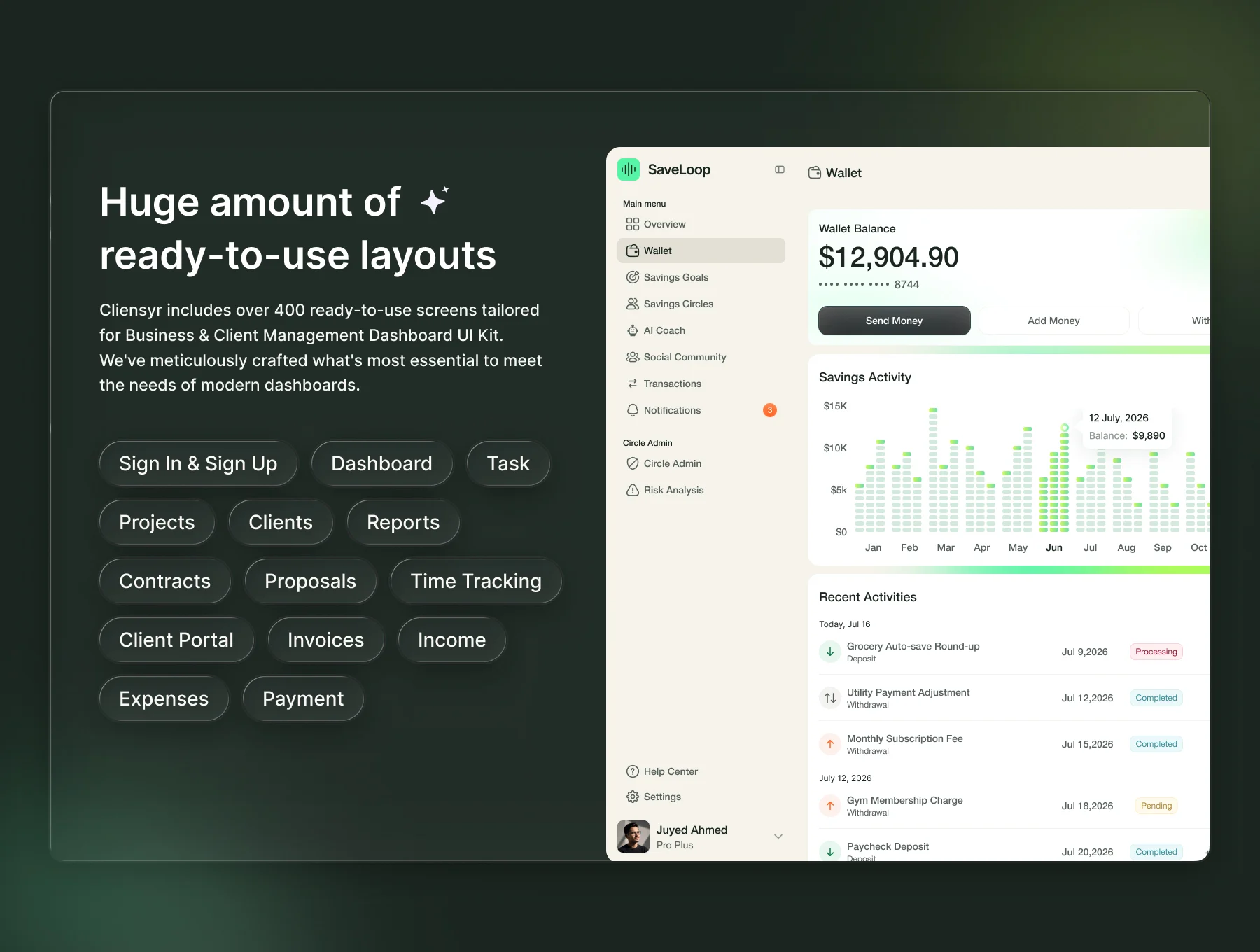The height and width of the screenshot is (952, 1260).
Task: Click the Help Center question icon
Action: click(x=633, y=771)
